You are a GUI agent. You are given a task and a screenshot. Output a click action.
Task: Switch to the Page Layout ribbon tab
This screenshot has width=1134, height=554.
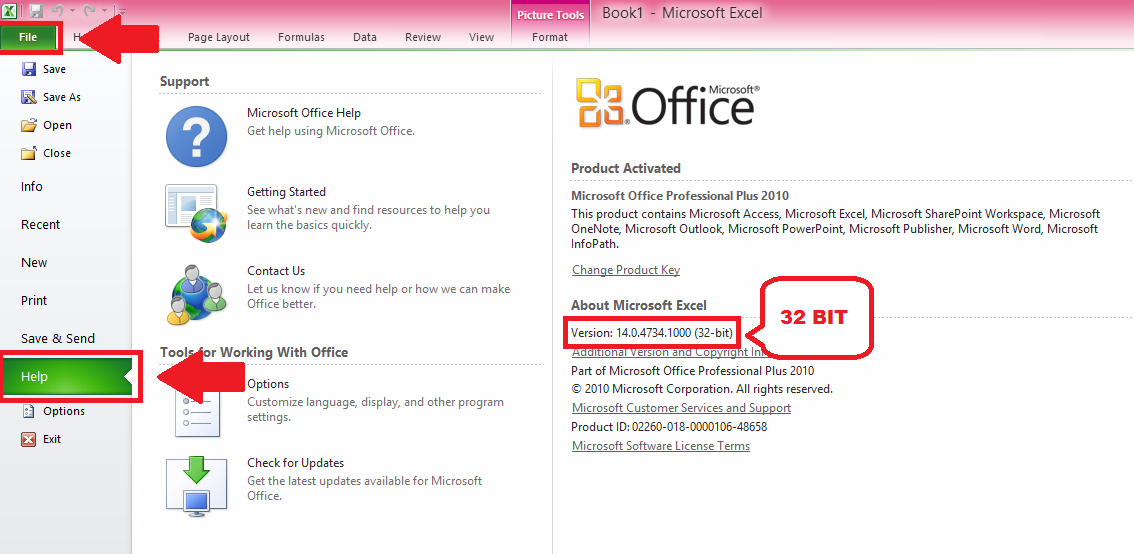tap(218, 38)
